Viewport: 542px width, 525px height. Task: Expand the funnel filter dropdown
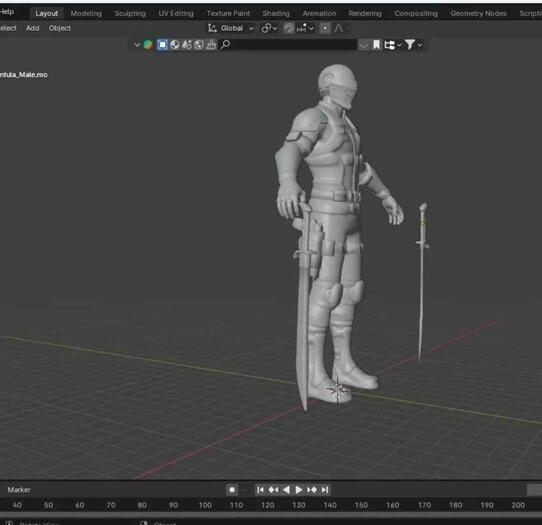[x=413, y=45]
